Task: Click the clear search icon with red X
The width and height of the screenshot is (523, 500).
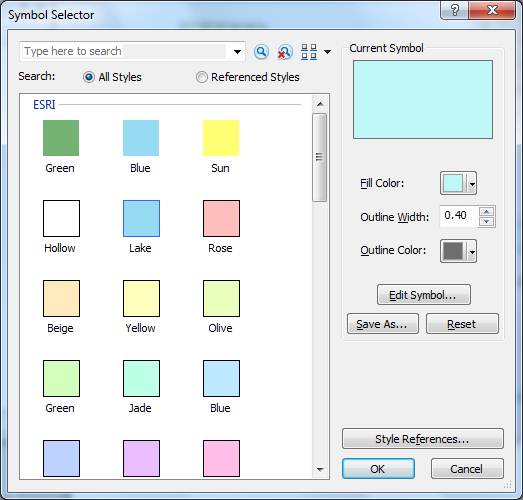Action: (x=285, y=52)
